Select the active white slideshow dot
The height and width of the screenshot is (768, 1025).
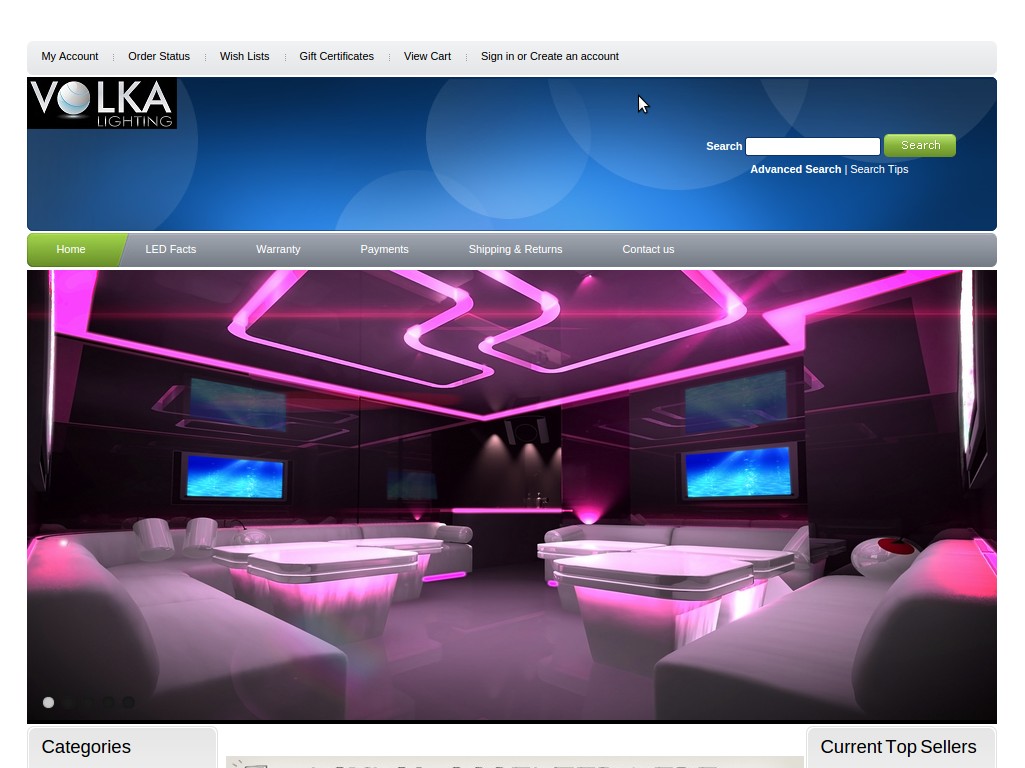[x=48, y=702]
